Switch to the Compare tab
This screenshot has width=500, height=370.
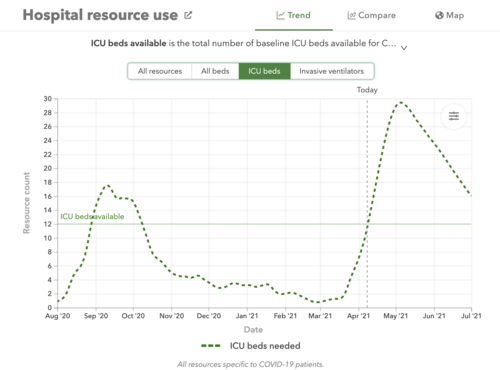pos(371,15)
